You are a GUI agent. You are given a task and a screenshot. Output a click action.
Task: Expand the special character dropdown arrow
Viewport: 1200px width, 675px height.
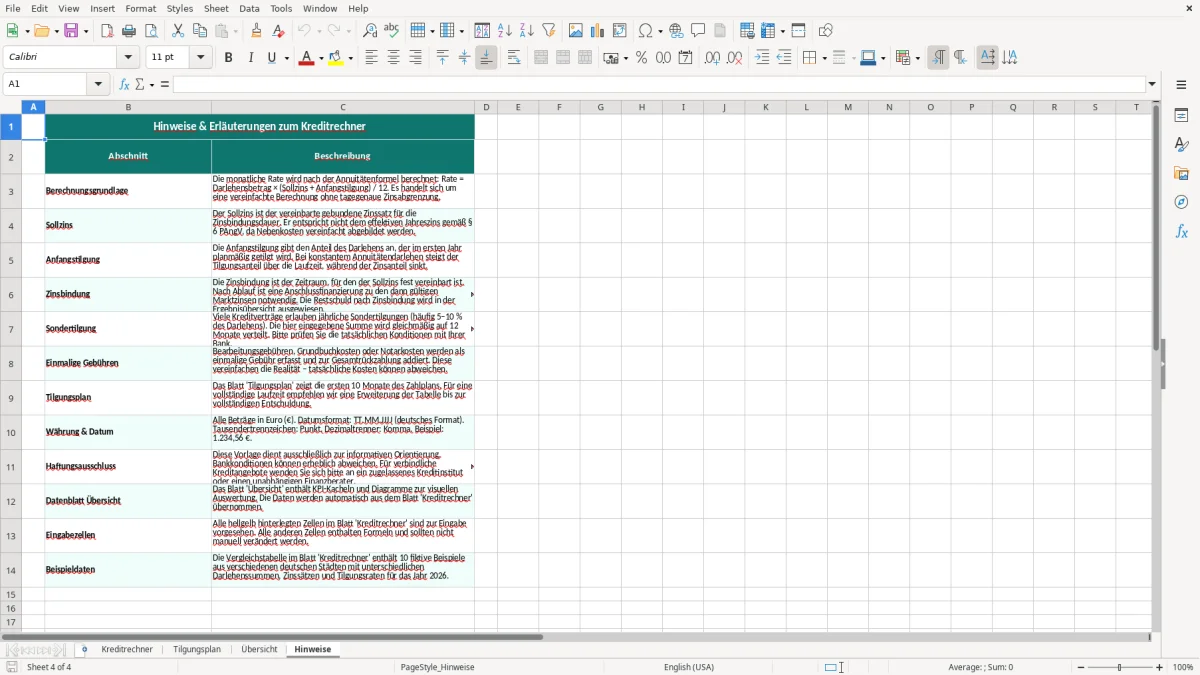pos(659,31)
